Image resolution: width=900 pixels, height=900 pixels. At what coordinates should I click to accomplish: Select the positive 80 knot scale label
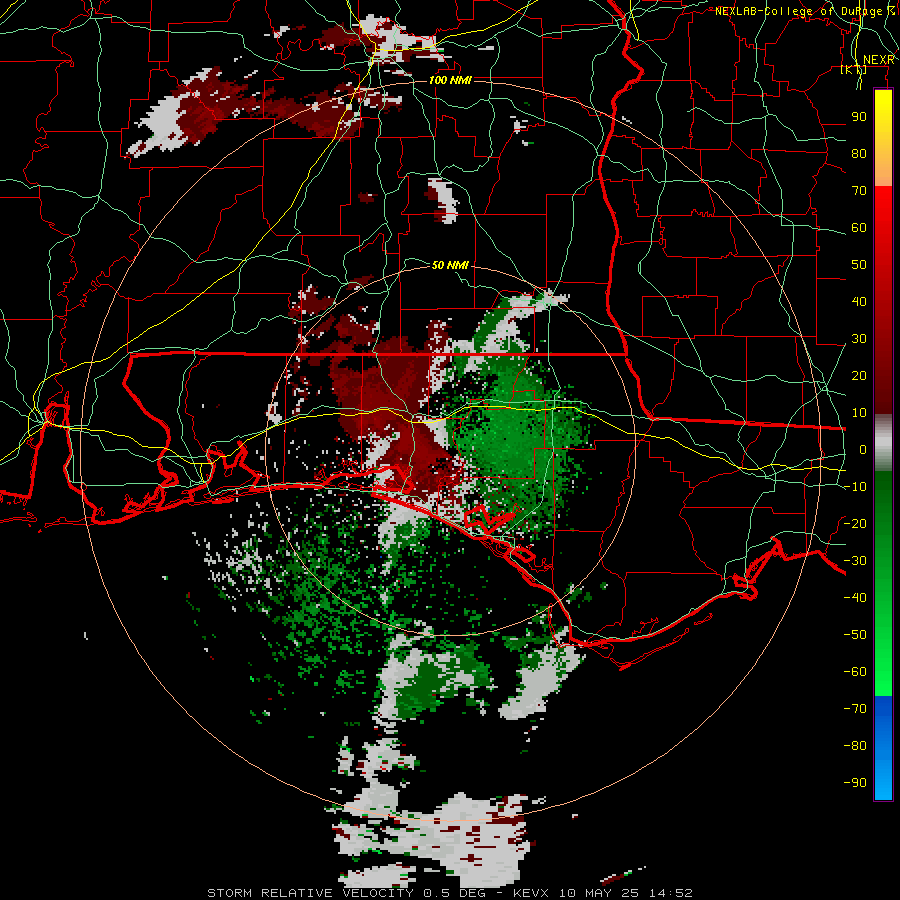pyautogui.click(x=859, y=153)
